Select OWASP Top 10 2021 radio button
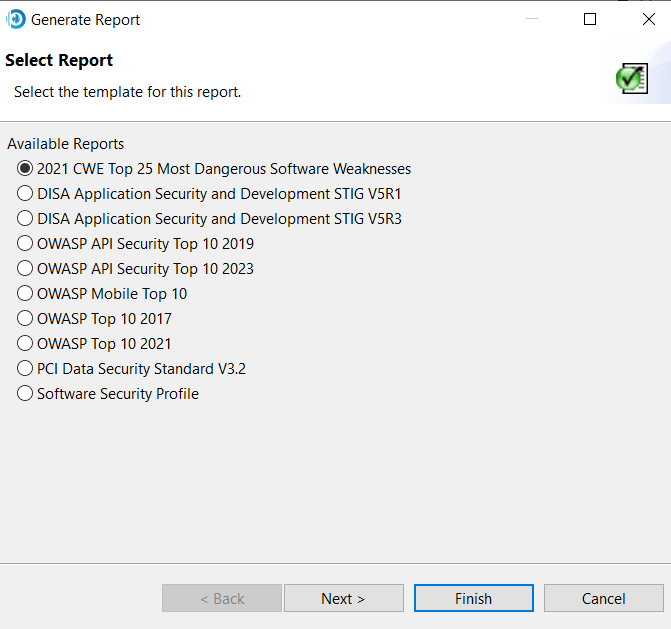 point(25,344)
